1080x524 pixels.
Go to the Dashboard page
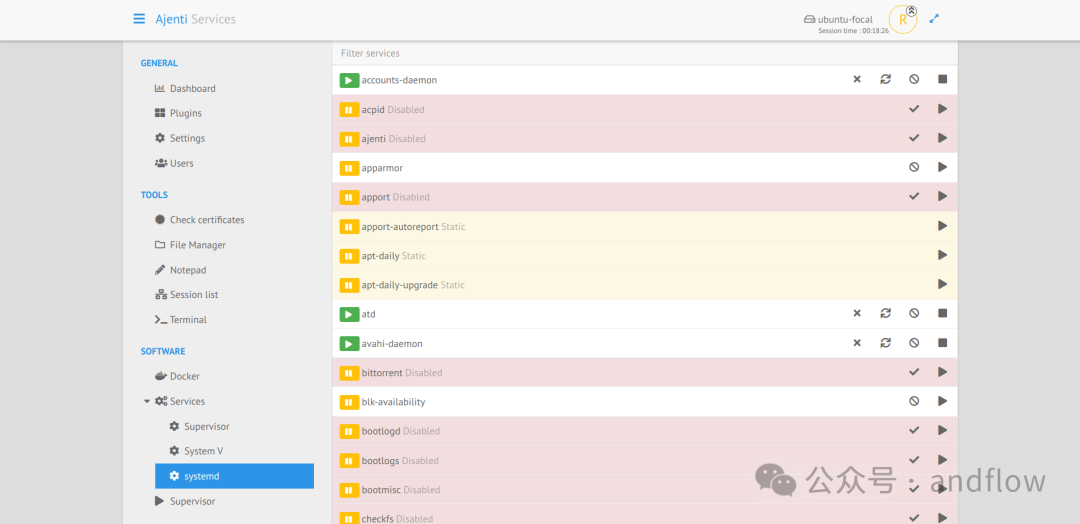point(185,88)
